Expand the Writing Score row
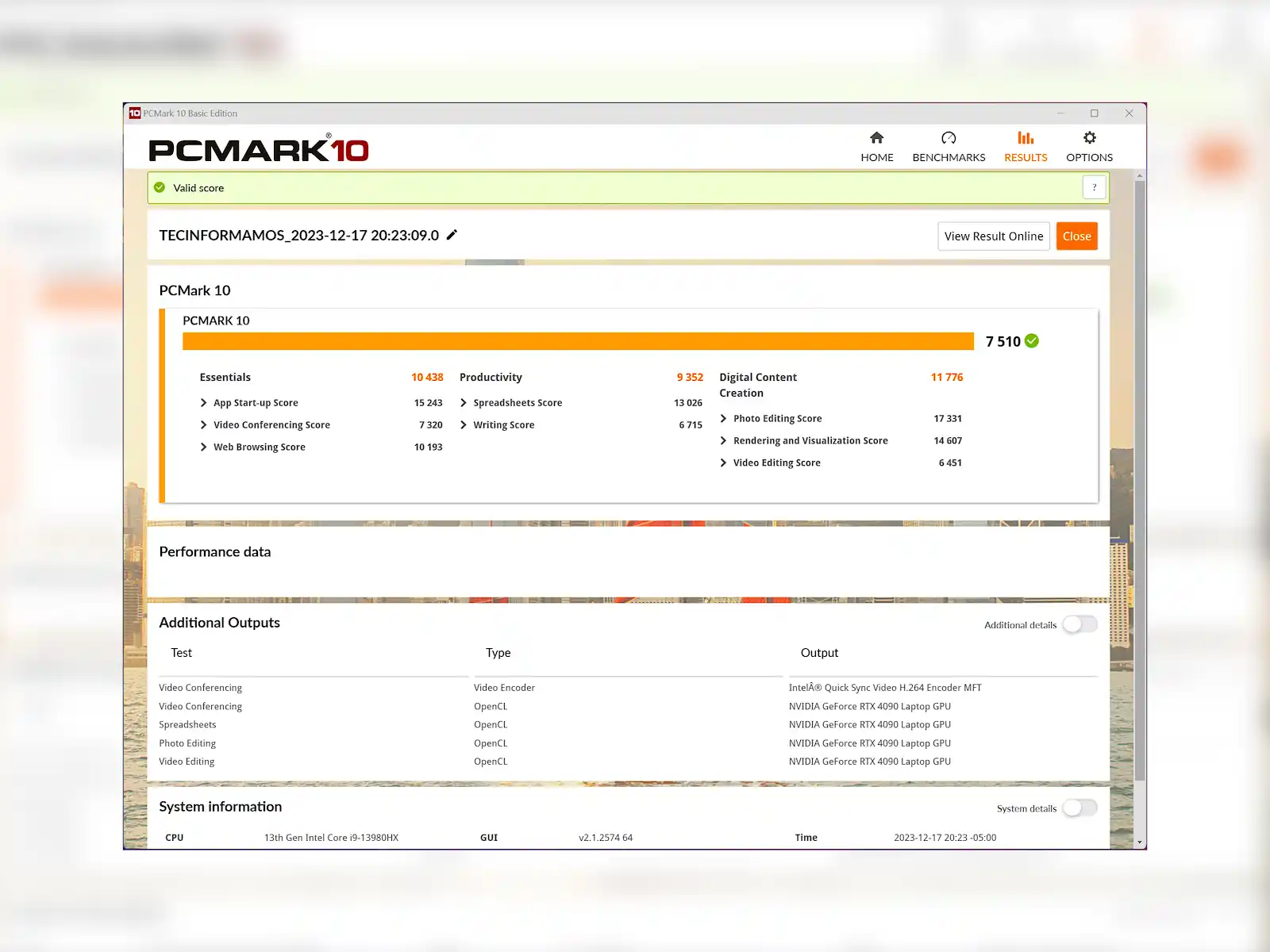The height and width of the screenshot is (952, 1270). point(464,425)
